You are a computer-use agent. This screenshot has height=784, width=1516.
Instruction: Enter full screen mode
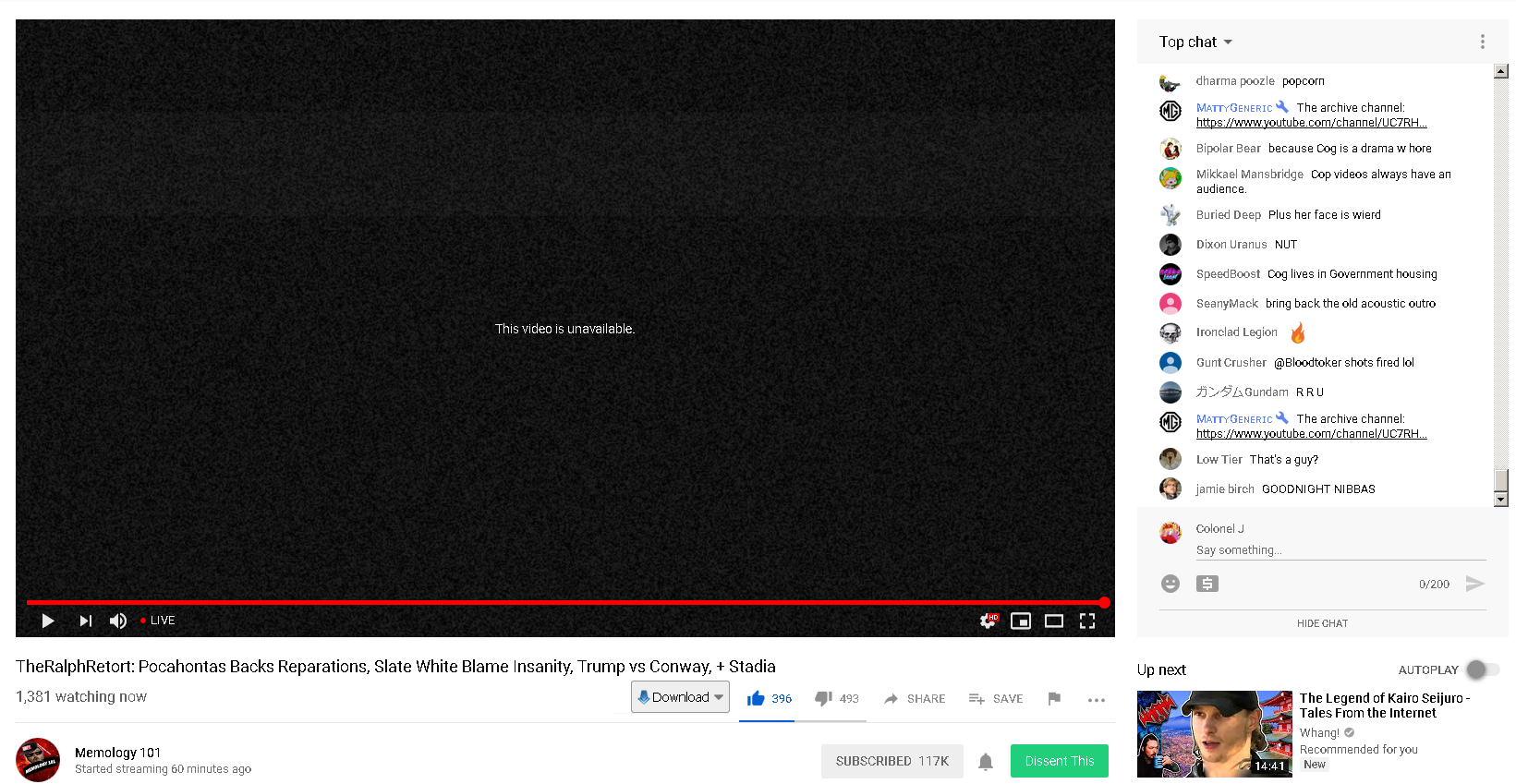coord(1087,621)
